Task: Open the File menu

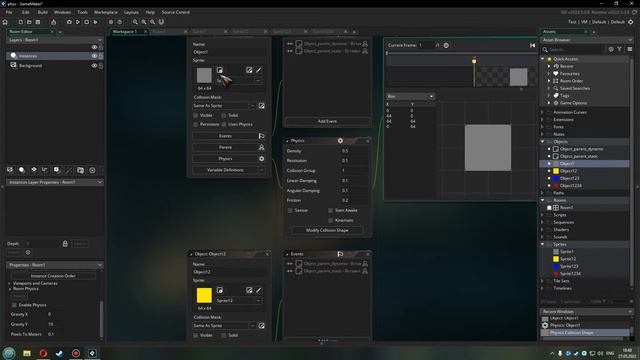Action: click(9, 12)
